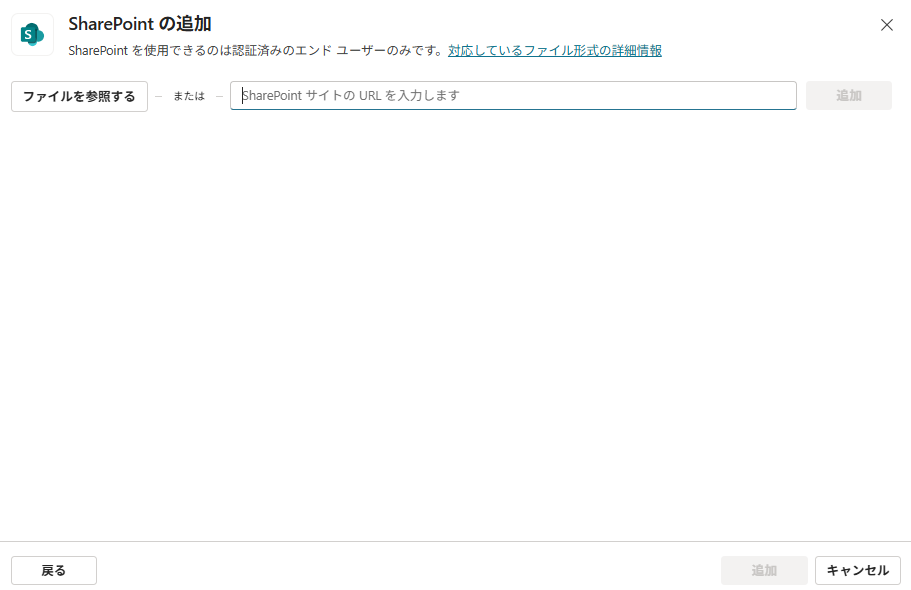Click the SharePoint logo icon
The height and width of the screenshot is (590, 911).
click(33, 35)
